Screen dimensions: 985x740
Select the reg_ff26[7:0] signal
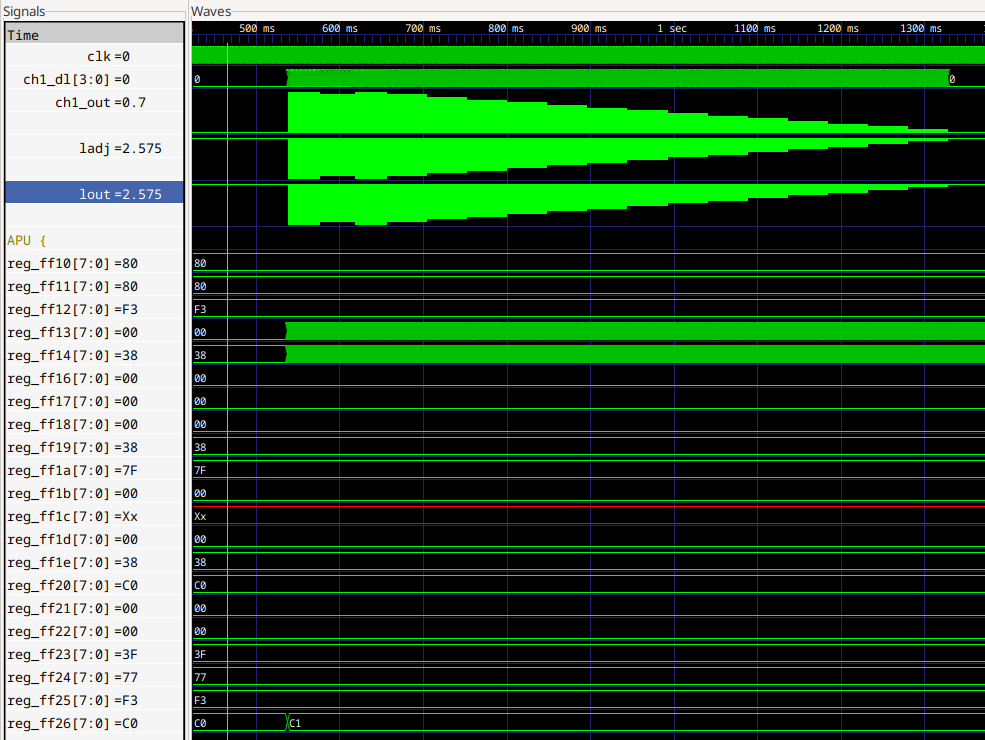(x=72, y=724)
